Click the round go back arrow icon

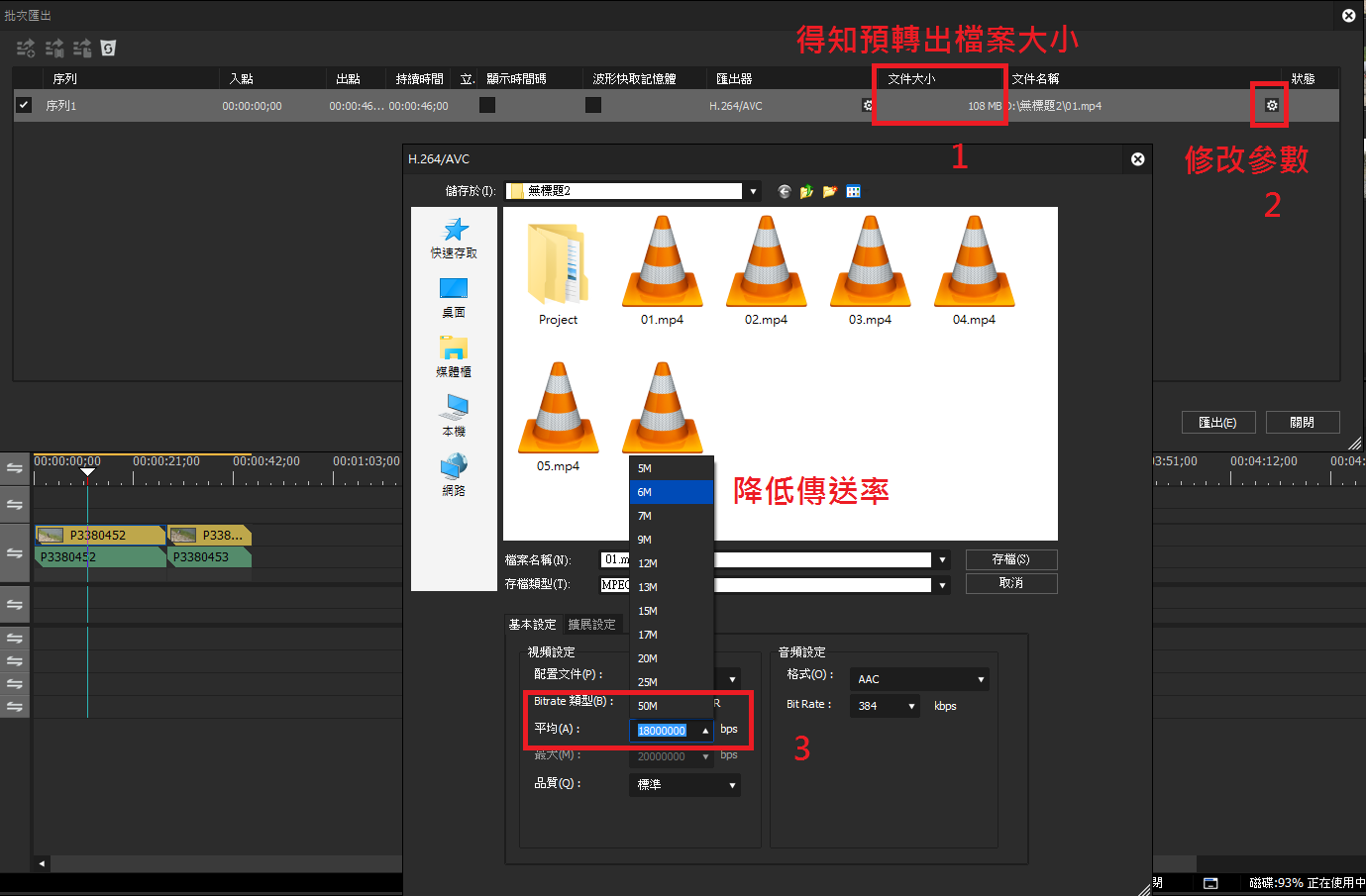tap(785, 191)
